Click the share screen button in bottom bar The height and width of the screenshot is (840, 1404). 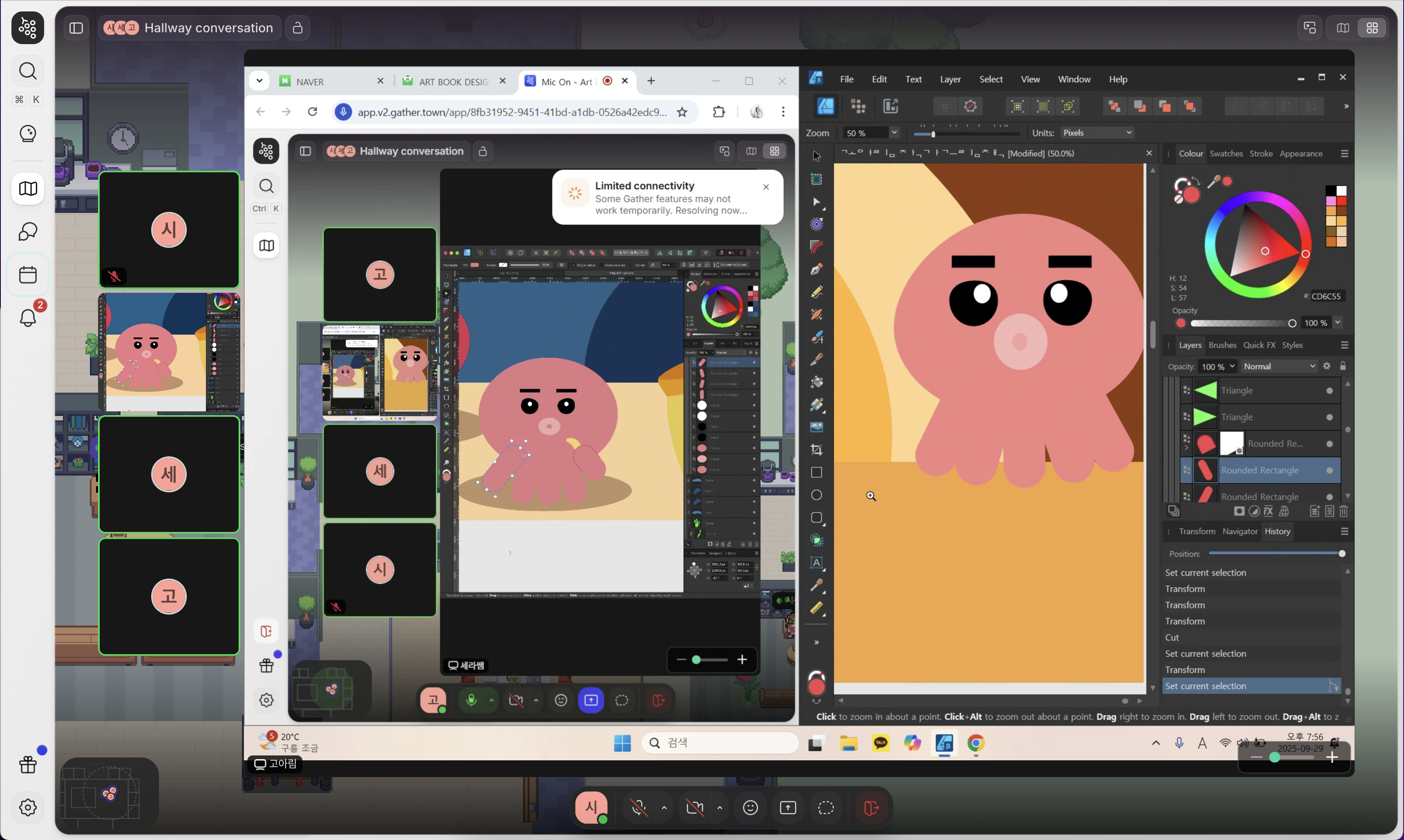point(788,808)
